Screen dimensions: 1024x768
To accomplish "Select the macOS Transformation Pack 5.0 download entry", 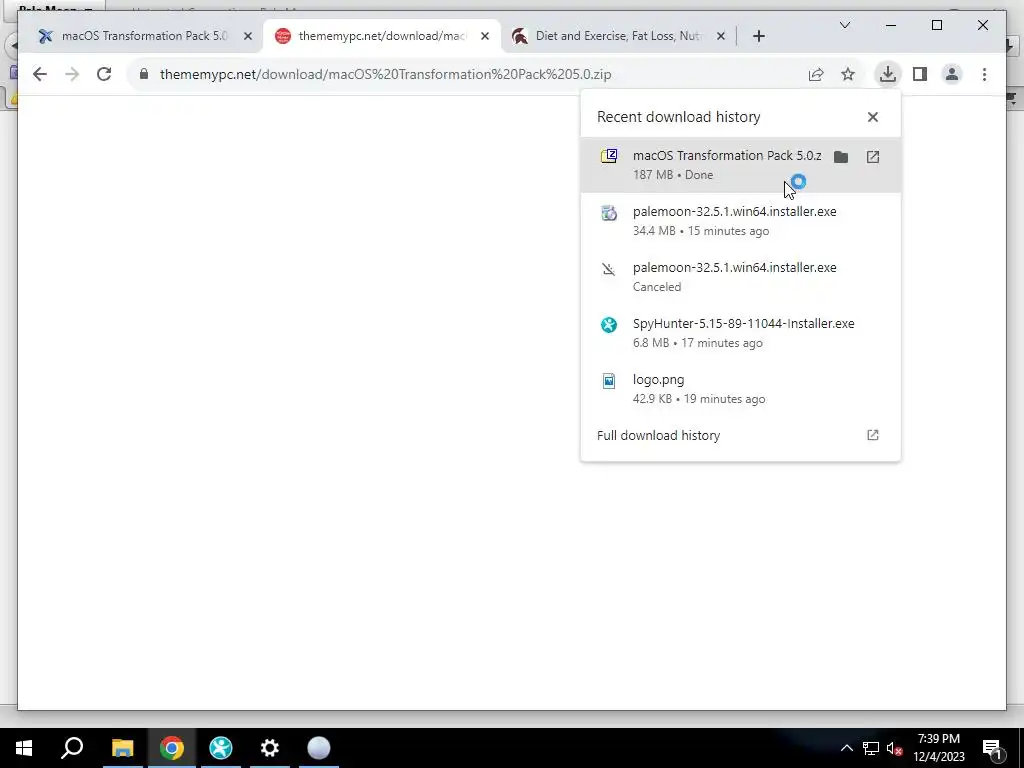I will [741, 165].
